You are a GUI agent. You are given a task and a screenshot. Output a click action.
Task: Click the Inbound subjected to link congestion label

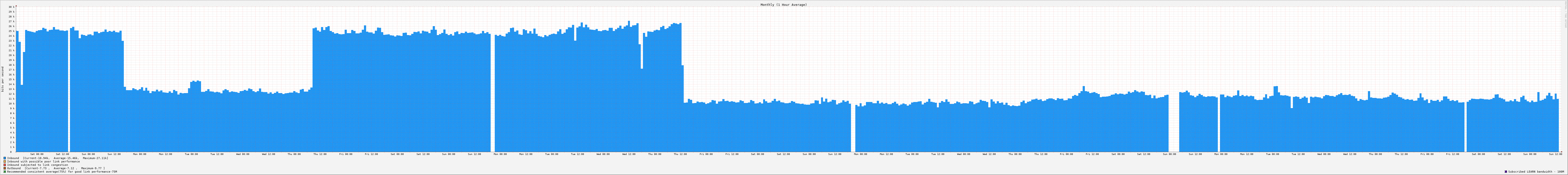click(x=38, y=165)
